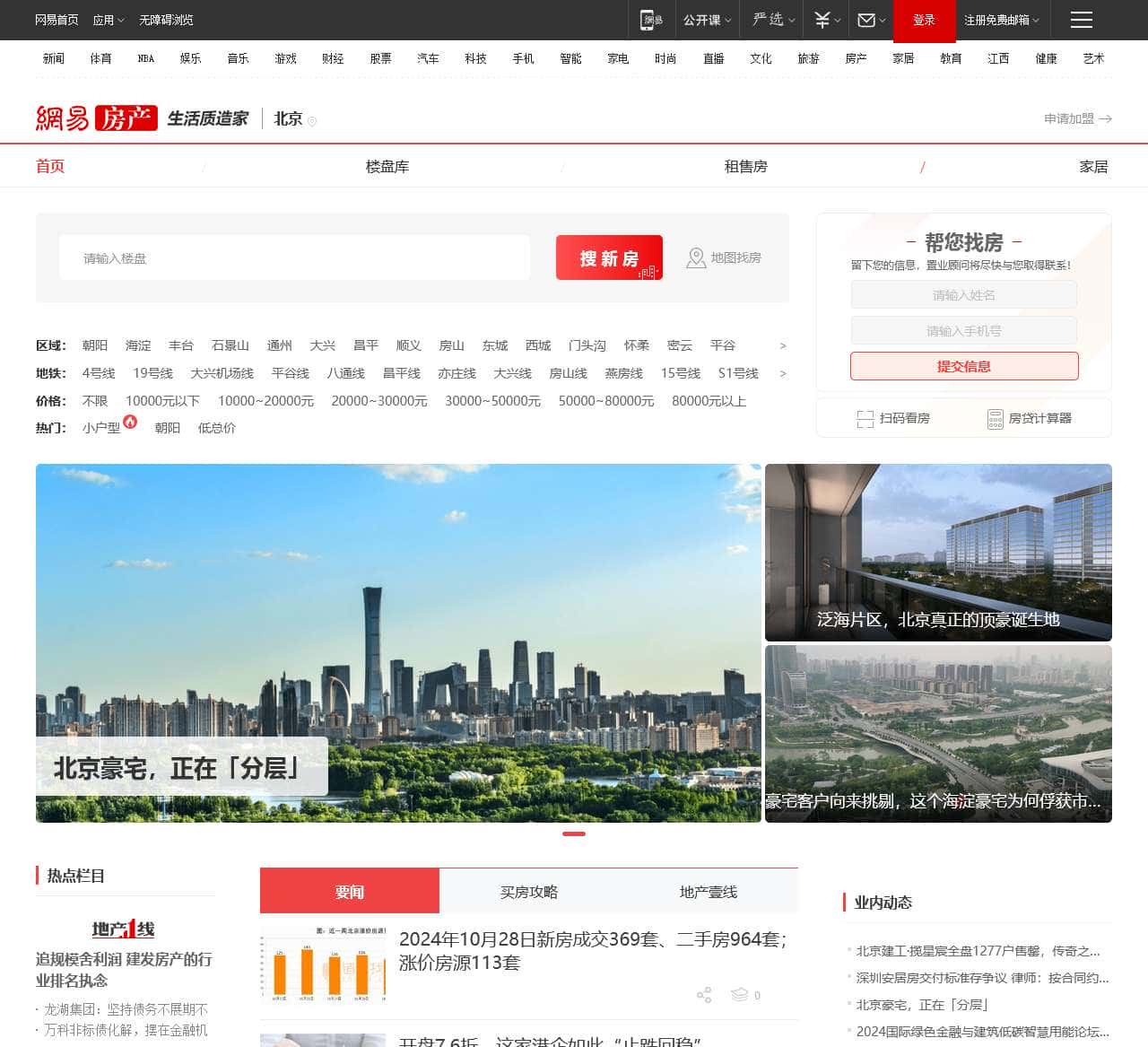Filter by 4号线 subway line
The image size is (1148, 1047).
pos(99,373)
